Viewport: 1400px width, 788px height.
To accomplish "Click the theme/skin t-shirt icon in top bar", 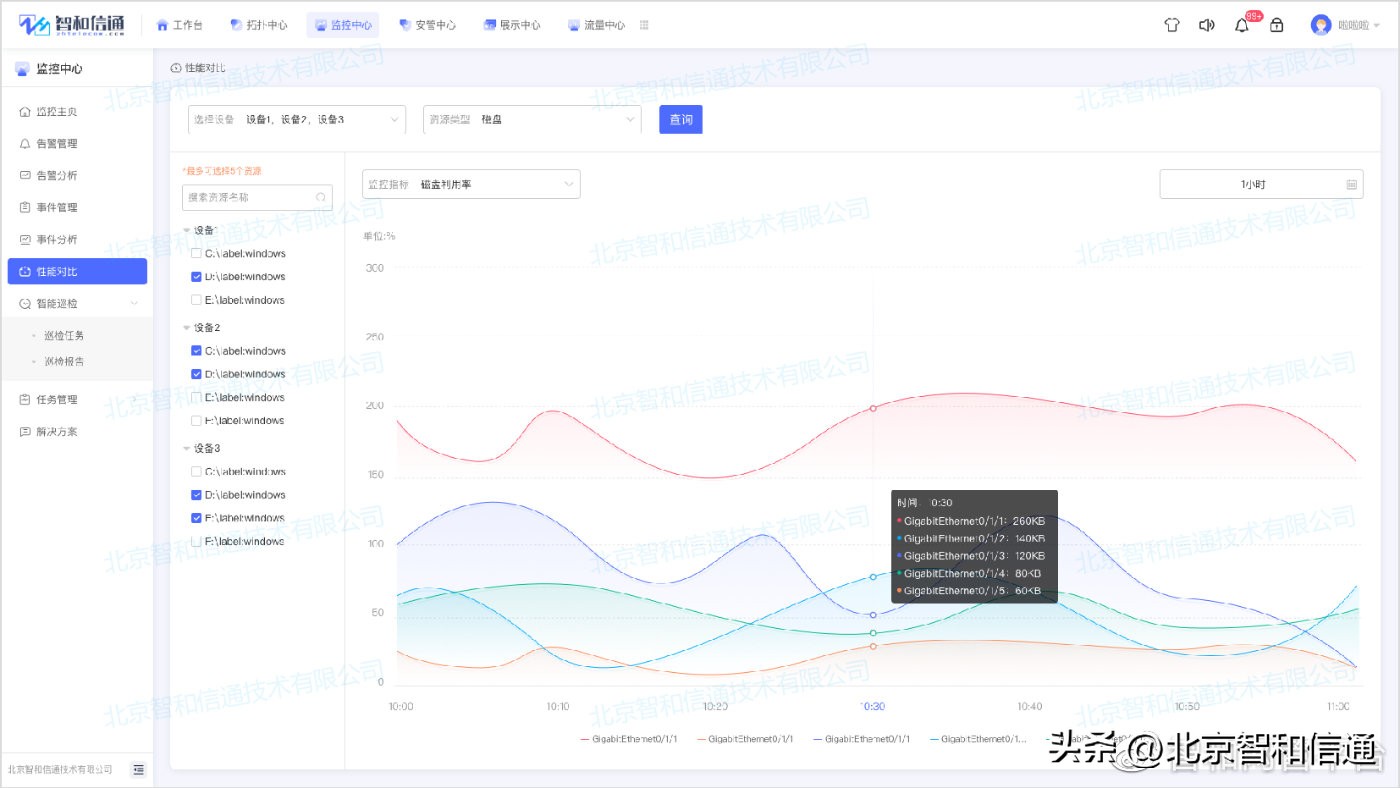I will click(1171, 25).
